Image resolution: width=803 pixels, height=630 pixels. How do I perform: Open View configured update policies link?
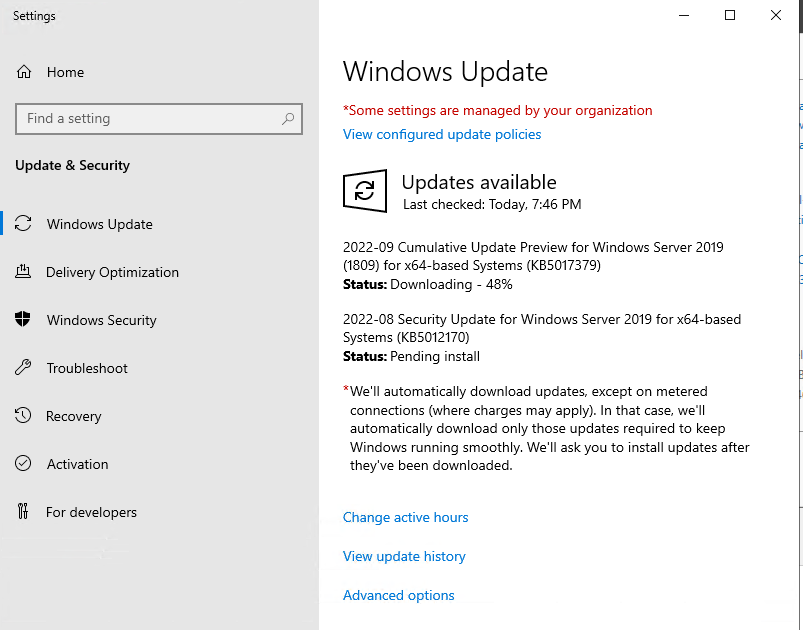tap(442, 134)
